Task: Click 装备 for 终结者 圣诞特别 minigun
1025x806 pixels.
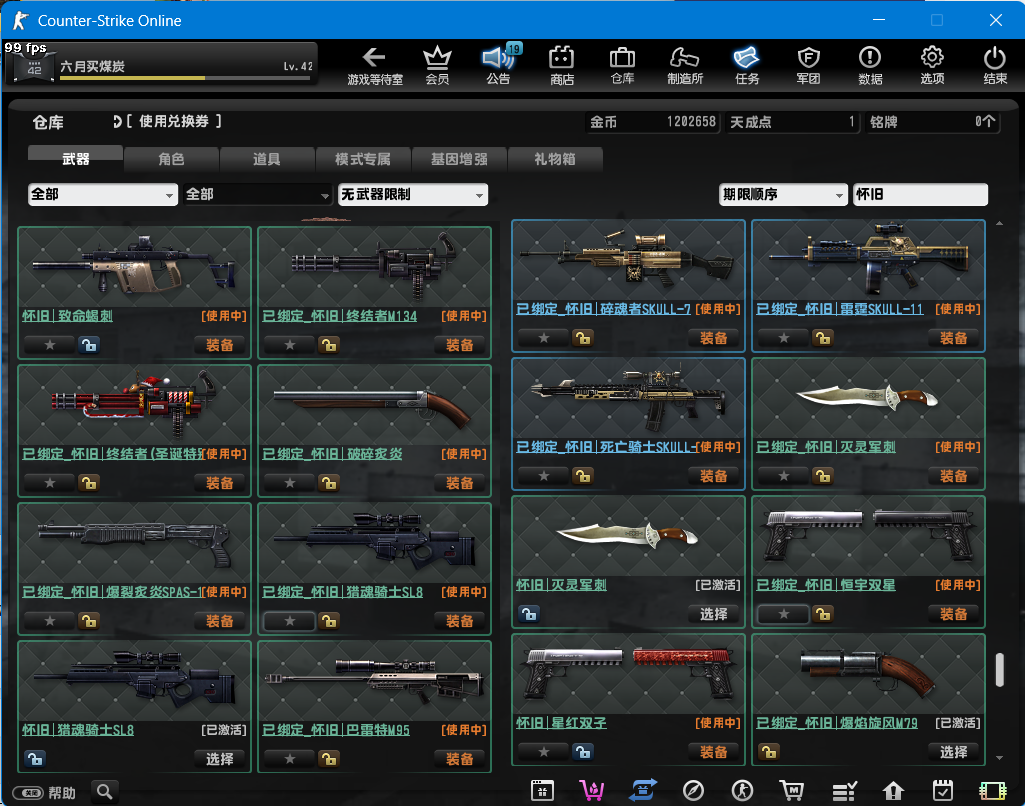Action: click(x=220, y=483)
